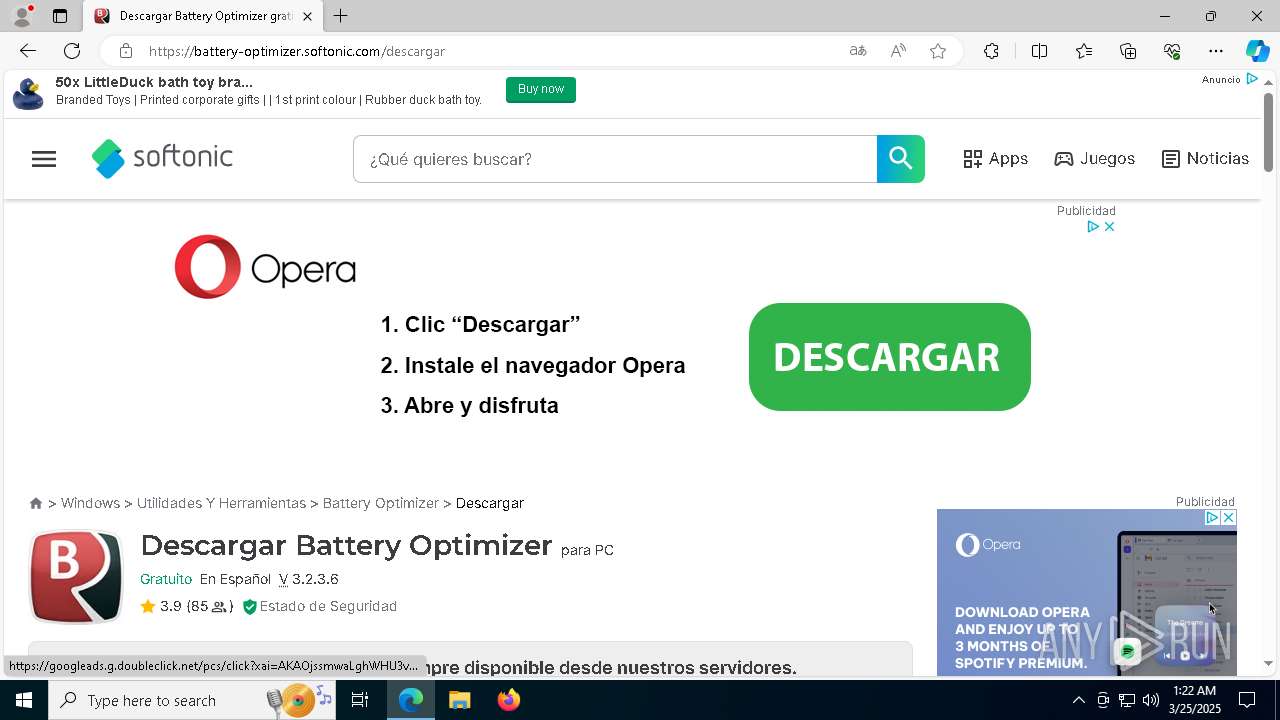
Task: Open Windows Start menu
Action: [24, 700]
